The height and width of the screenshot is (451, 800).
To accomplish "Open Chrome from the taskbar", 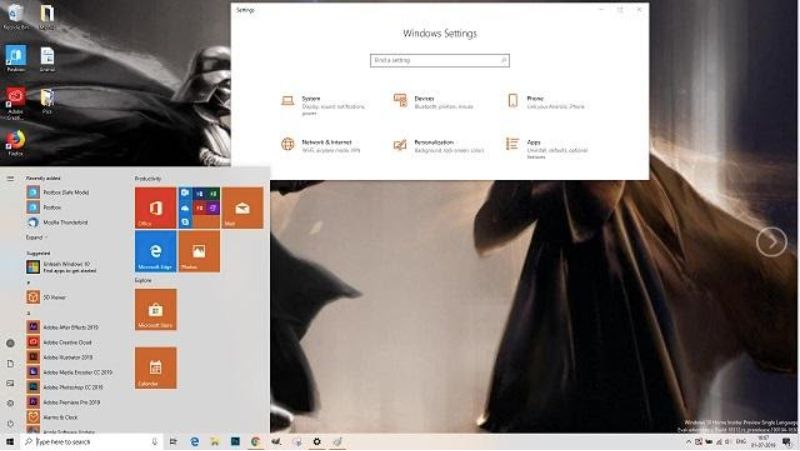I will pos(256,442).
